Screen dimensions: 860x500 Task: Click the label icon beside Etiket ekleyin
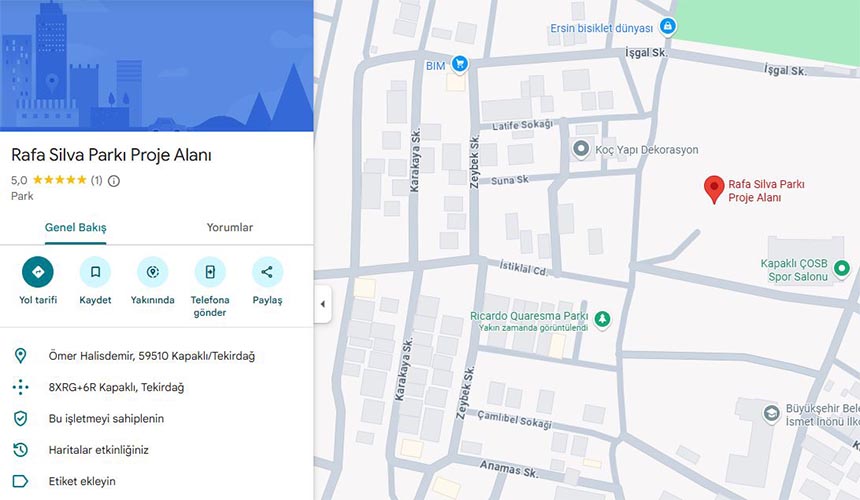coord(20,481)
